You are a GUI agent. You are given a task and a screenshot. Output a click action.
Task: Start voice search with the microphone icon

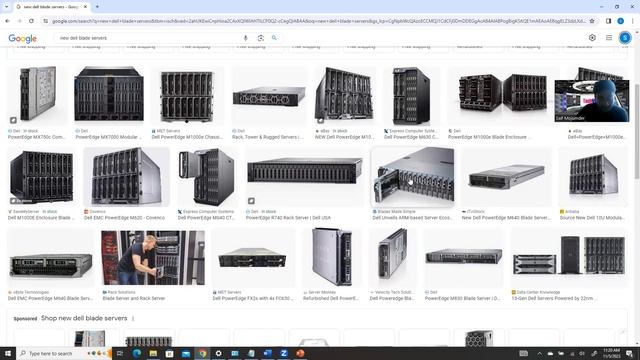pos(245,38)
